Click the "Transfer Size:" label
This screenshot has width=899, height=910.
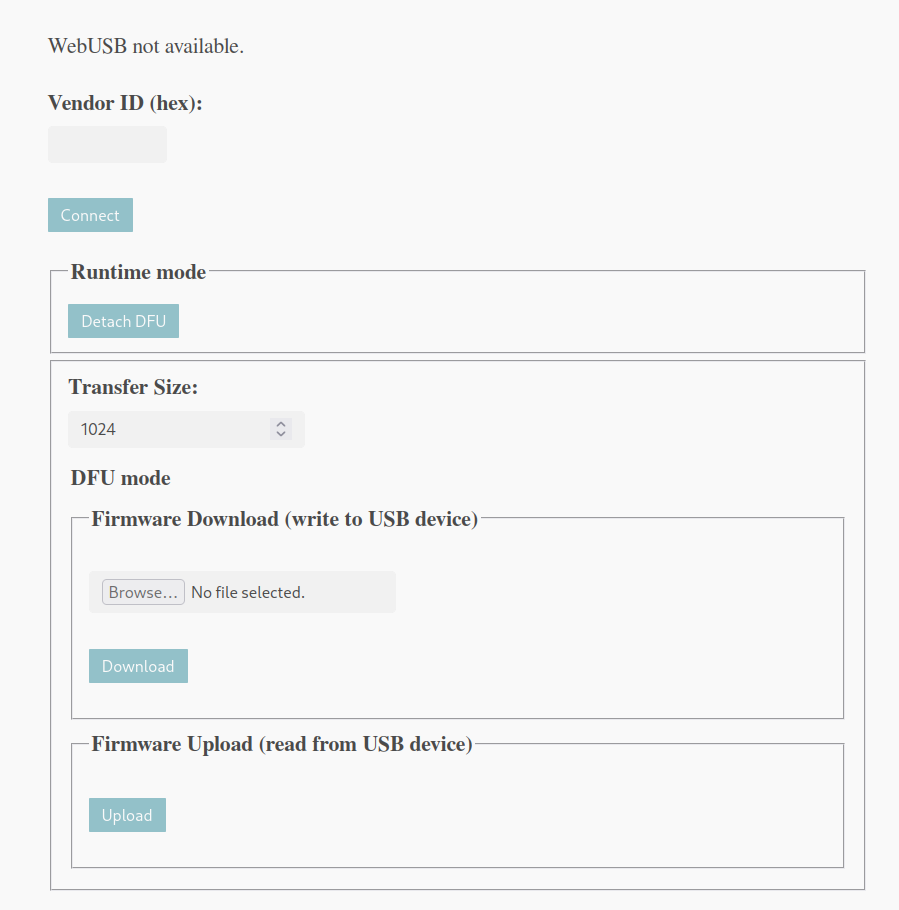(133, 387)
